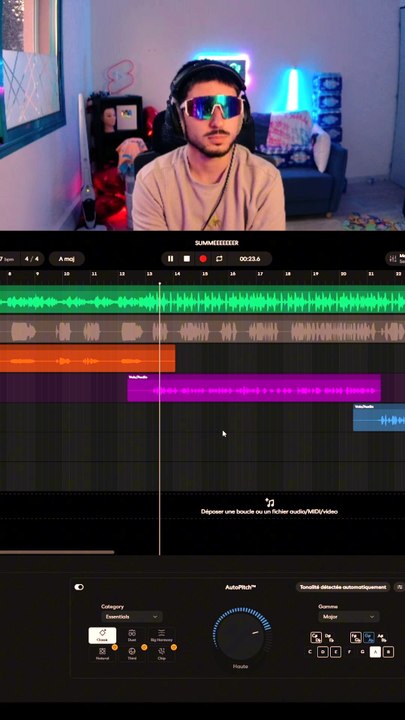Select the Classic AutoPitch preset
The height and width of the screenshot is (720, 405).
[102, 636]
